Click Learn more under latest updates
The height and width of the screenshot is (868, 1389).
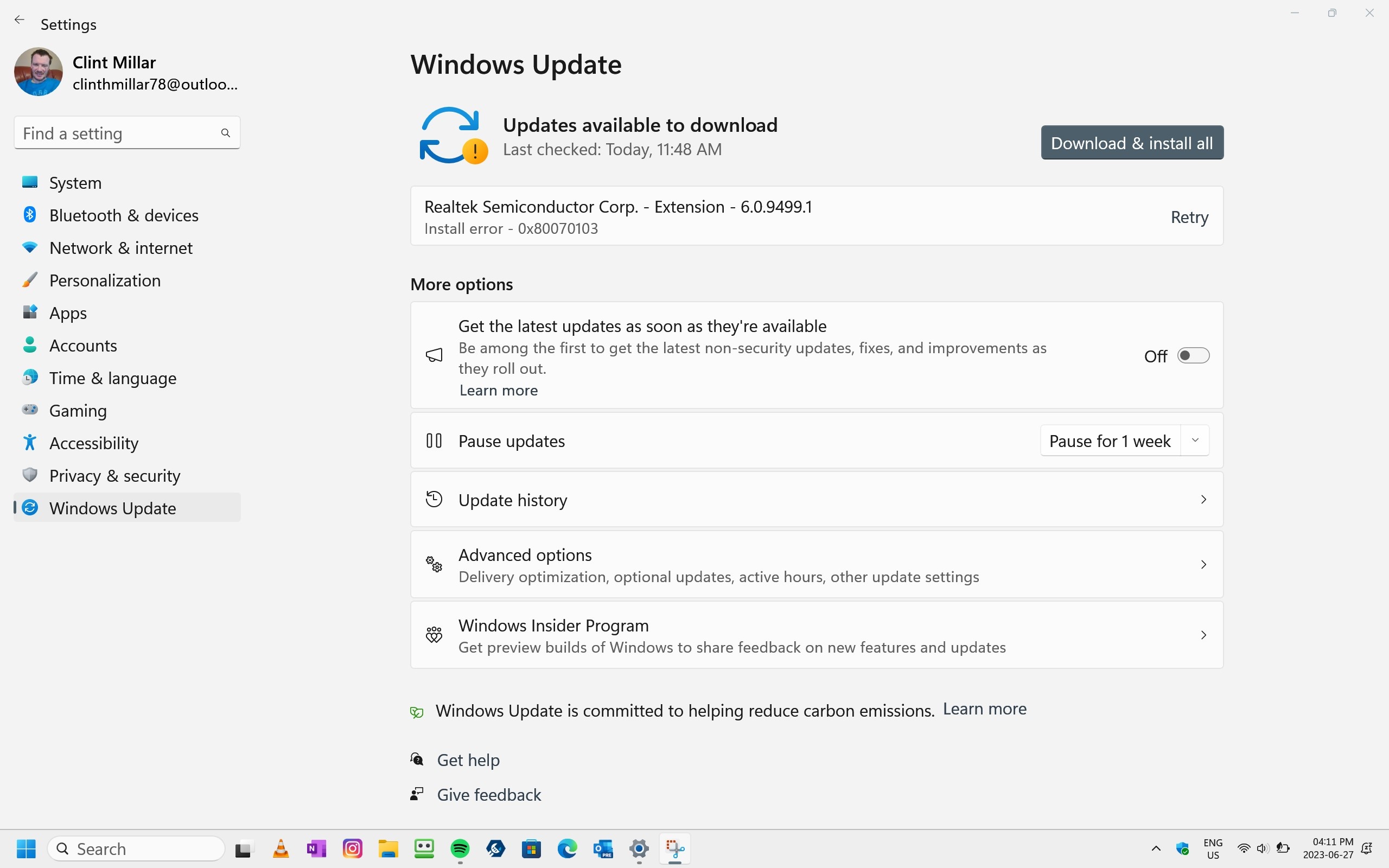[498, 391]
